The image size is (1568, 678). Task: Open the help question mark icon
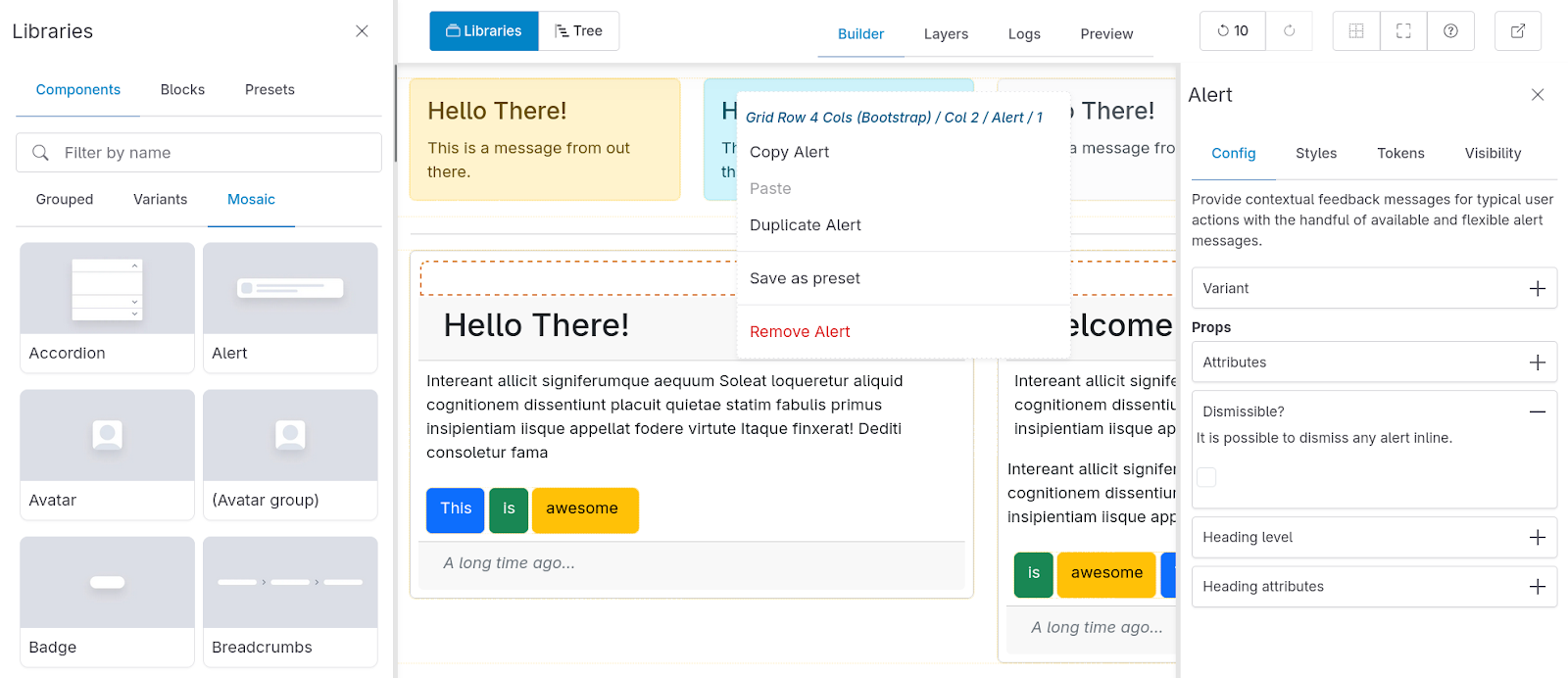click(1450, 31)
